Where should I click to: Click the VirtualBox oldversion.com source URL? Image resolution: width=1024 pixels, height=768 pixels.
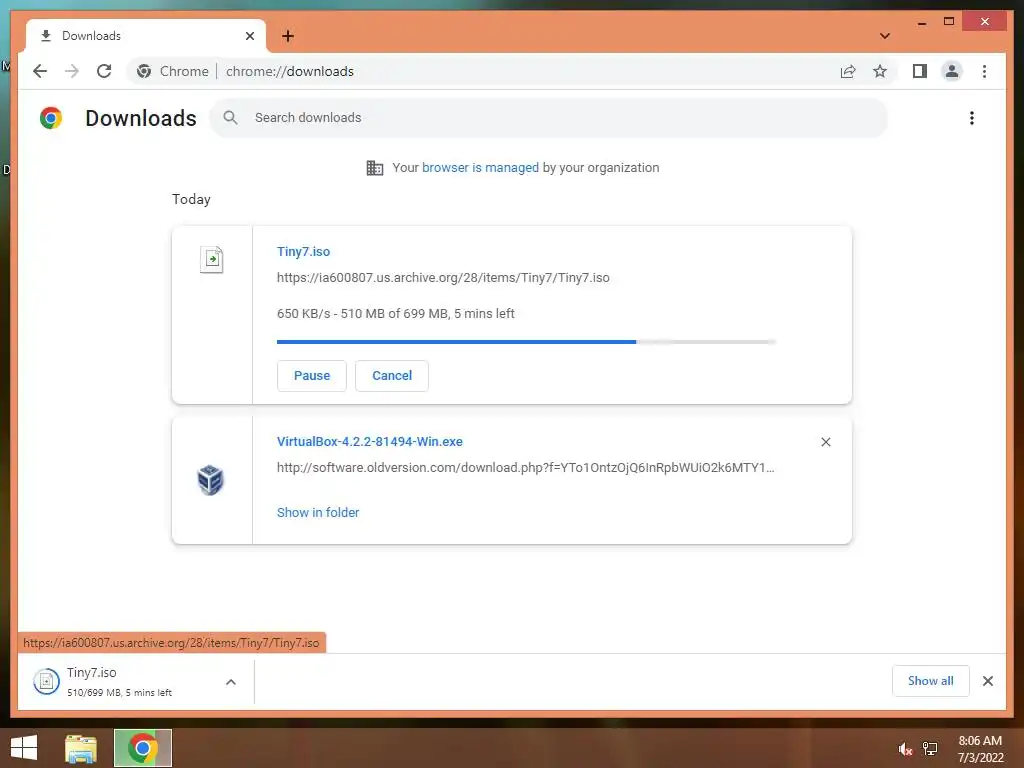pyautogui.click(x=526, y=468)
